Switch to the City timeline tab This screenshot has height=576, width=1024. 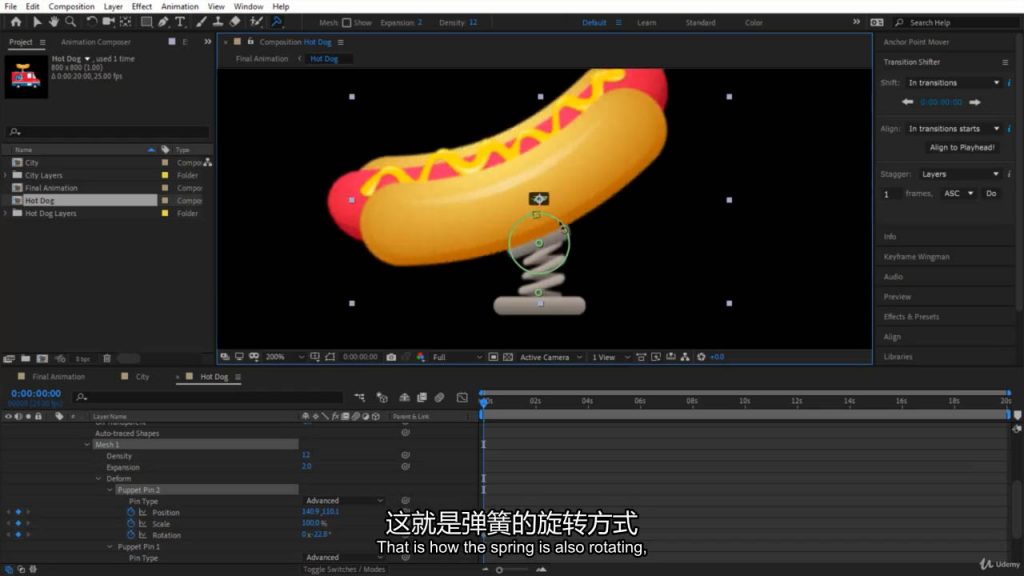coord(142,377)
